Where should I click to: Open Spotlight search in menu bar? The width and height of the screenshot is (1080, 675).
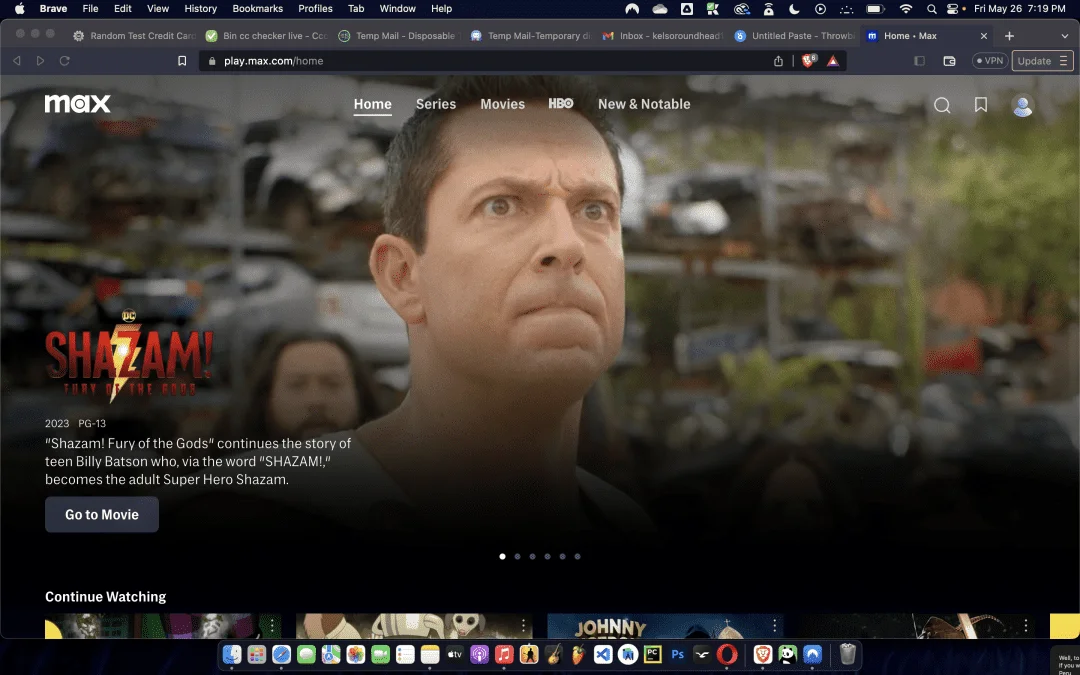pos(931,9)
